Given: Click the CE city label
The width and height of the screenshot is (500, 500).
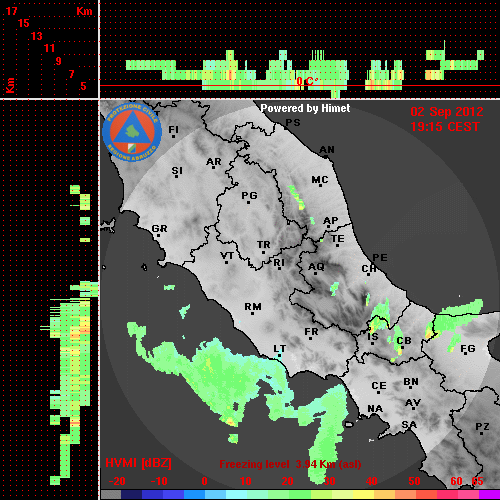Looking at the screenshot, I should (379, 386).
